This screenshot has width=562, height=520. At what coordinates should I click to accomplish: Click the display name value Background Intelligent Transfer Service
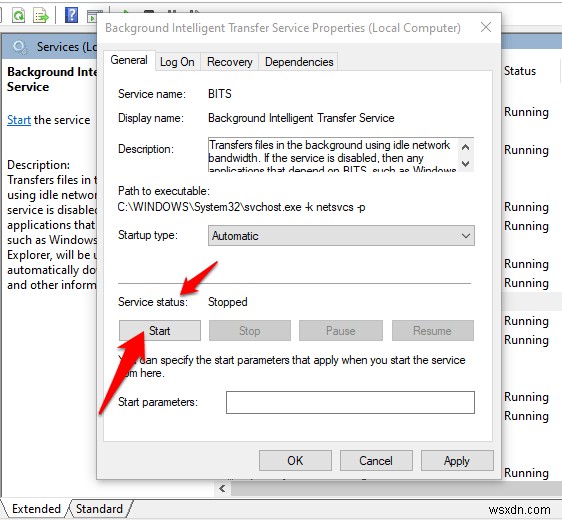point(301,118)
